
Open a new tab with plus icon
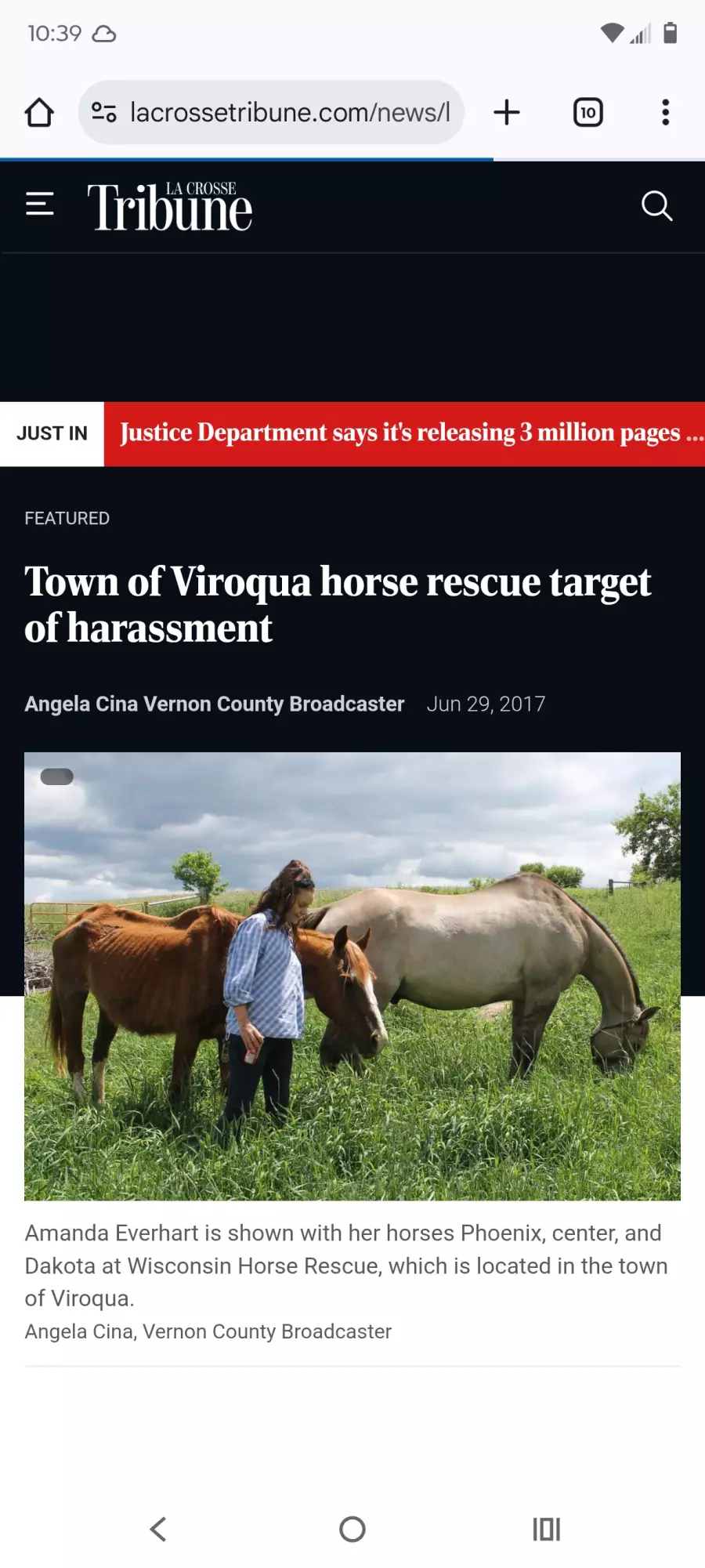pos(507,112)
